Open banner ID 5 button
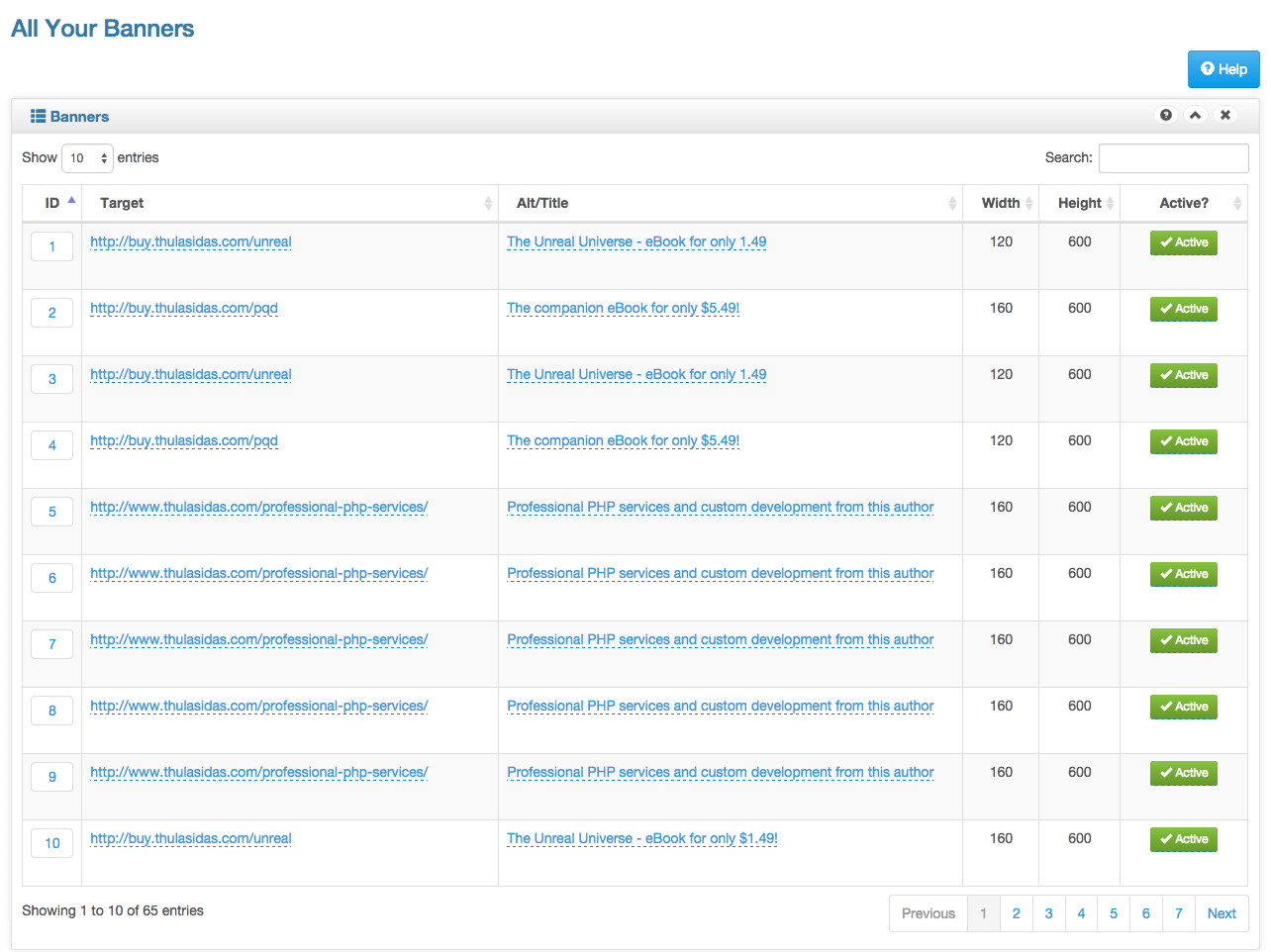The width and height of the screenshot is (1271, 952). 52,512
